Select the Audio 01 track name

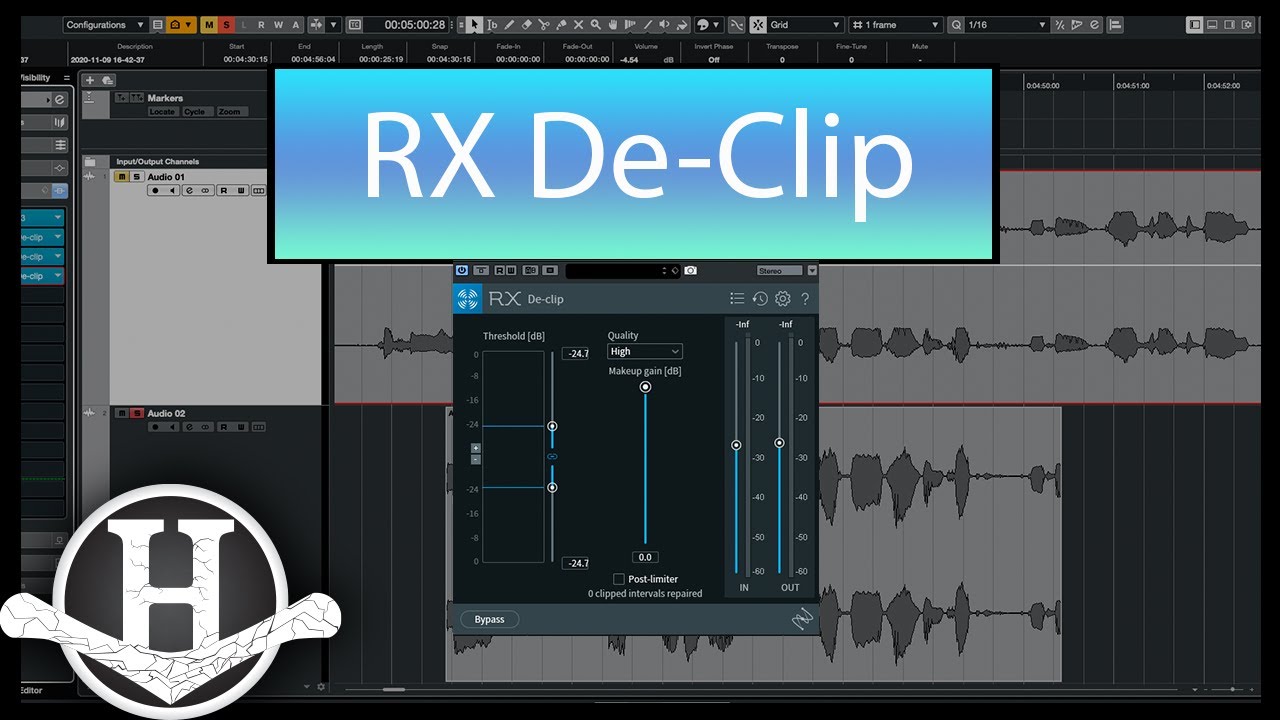point(166,177)
